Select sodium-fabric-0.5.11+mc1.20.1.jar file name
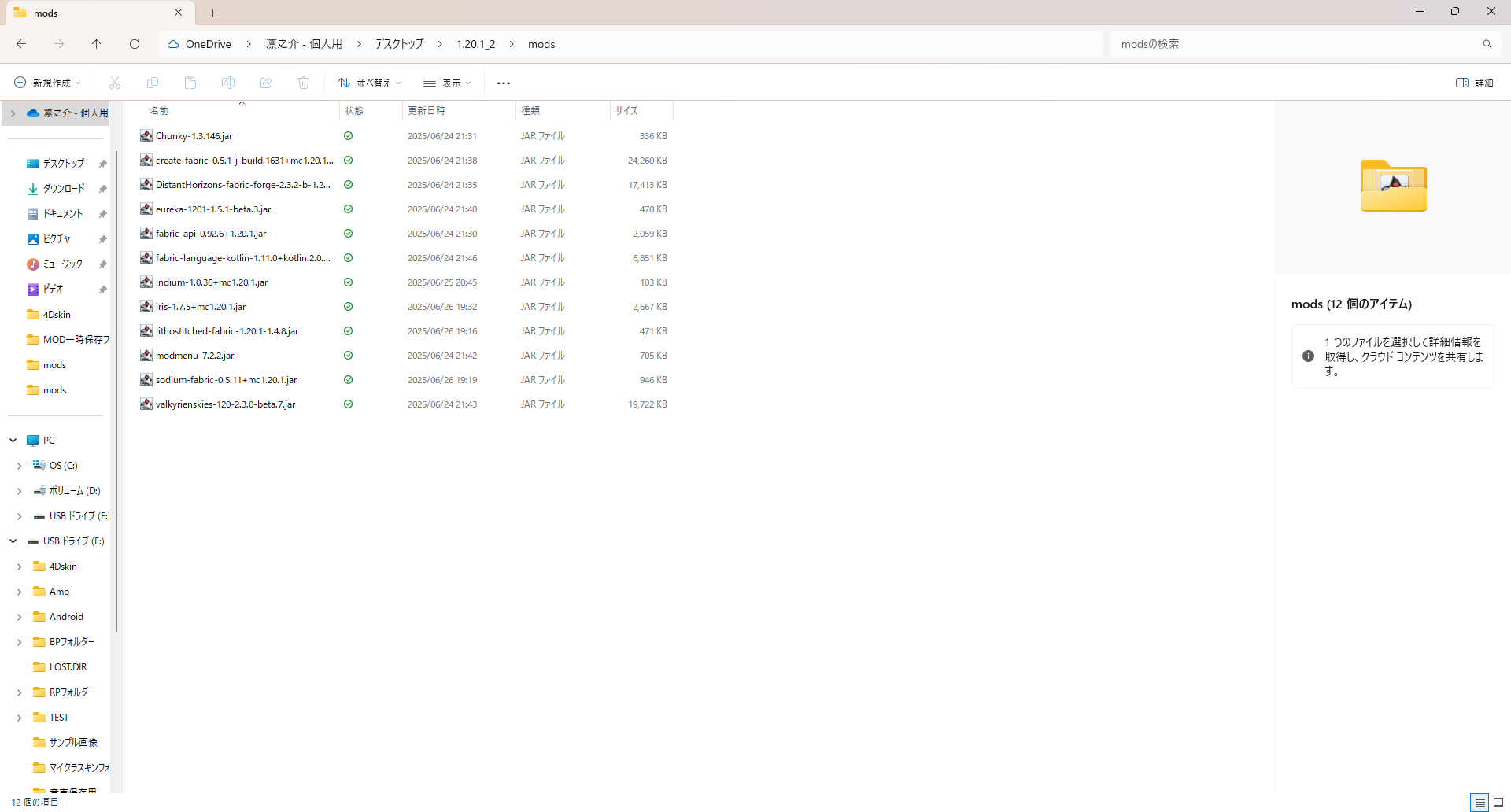The width and height of the screenshot is (1511, 812). pos(227,380)
